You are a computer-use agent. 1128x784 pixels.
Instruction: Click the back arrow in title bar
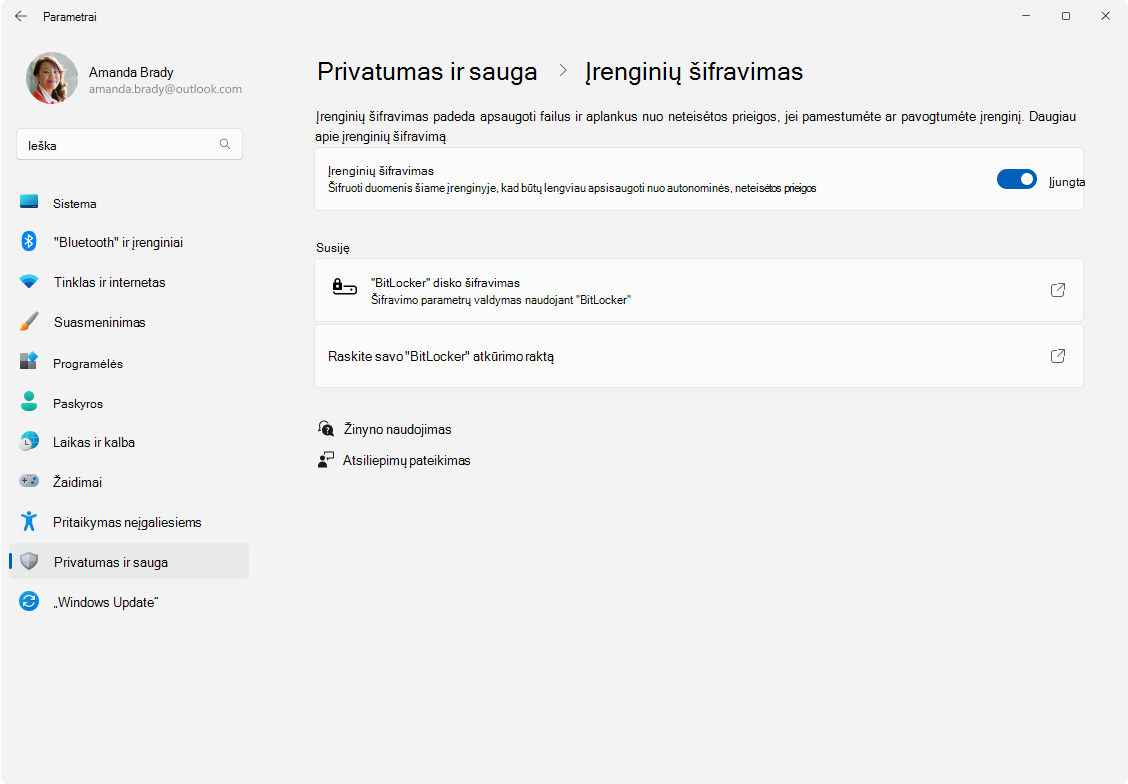pos(21,16)
